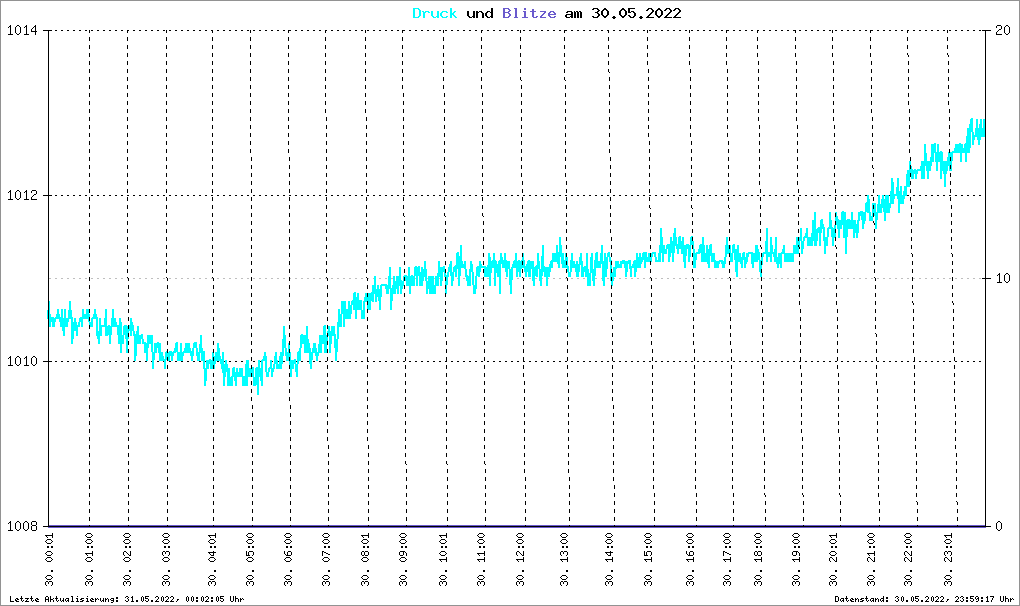Click the "30. 10:01" time axis label
The width and height of the screenshot is (1020, 606).
444,560
